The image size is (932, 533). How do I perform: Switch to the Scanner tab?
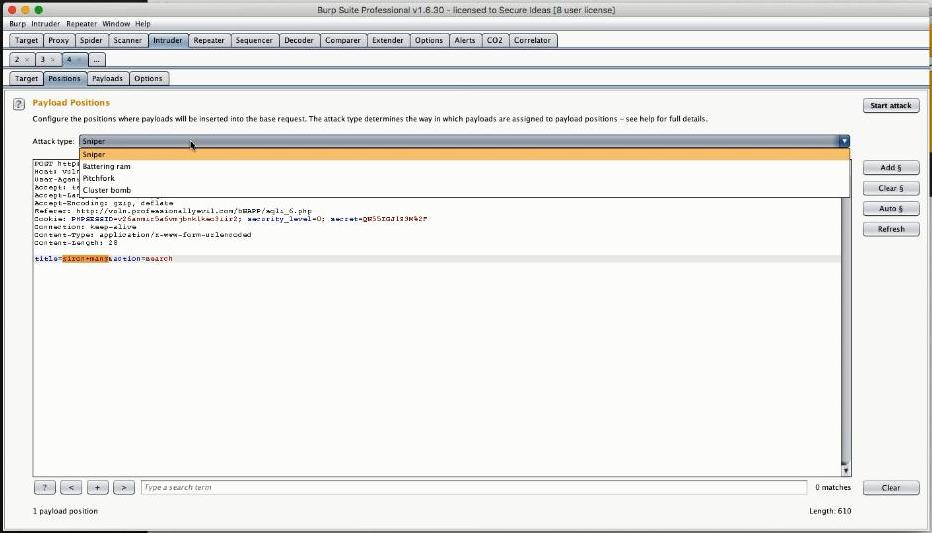coord(128,40)
